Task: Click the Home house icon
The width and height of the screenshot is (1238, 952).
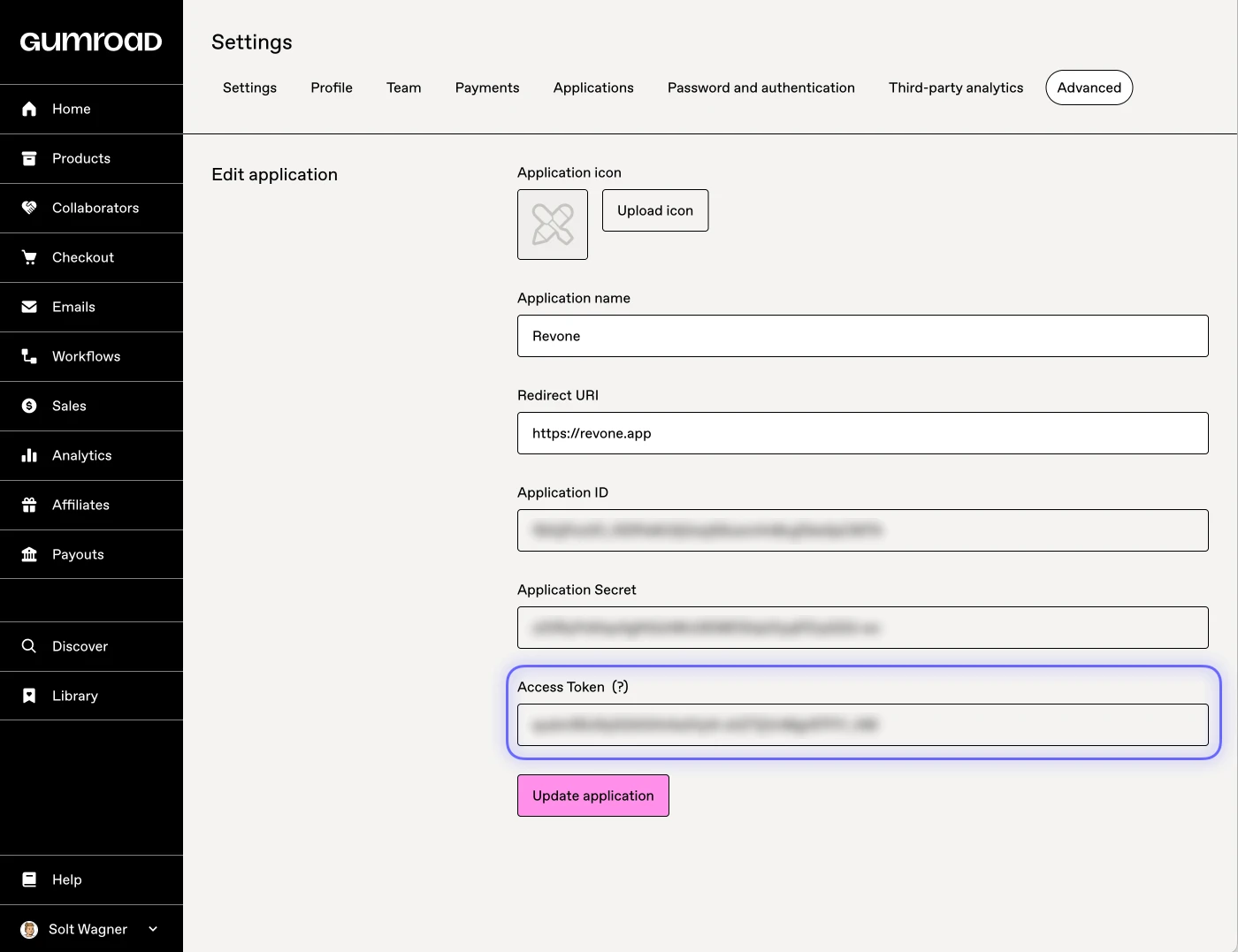Action: (29, 109)
